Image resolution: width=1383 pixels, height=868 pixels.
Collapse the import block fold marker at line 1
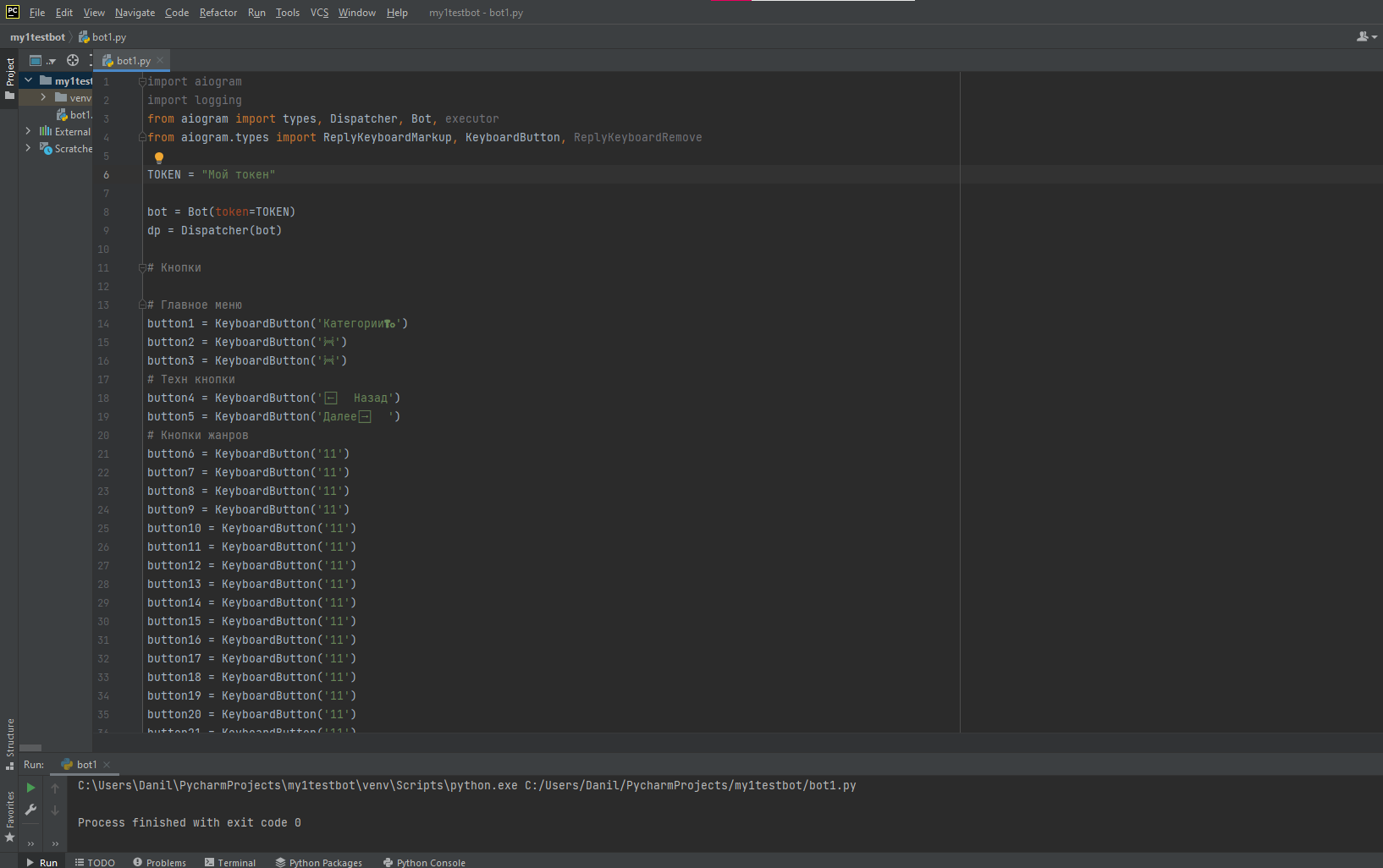[x=142, y=81]
